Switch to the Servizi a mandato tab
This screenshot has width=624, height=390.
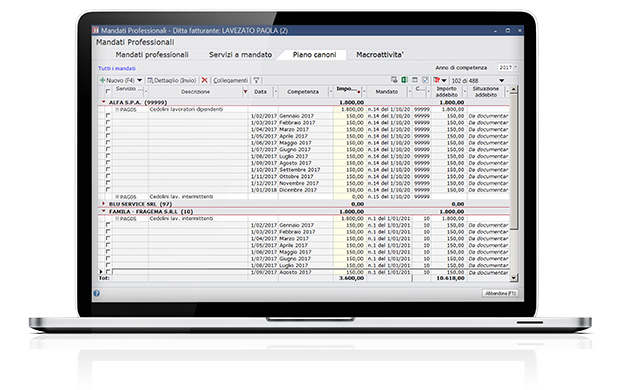(240, 55)
